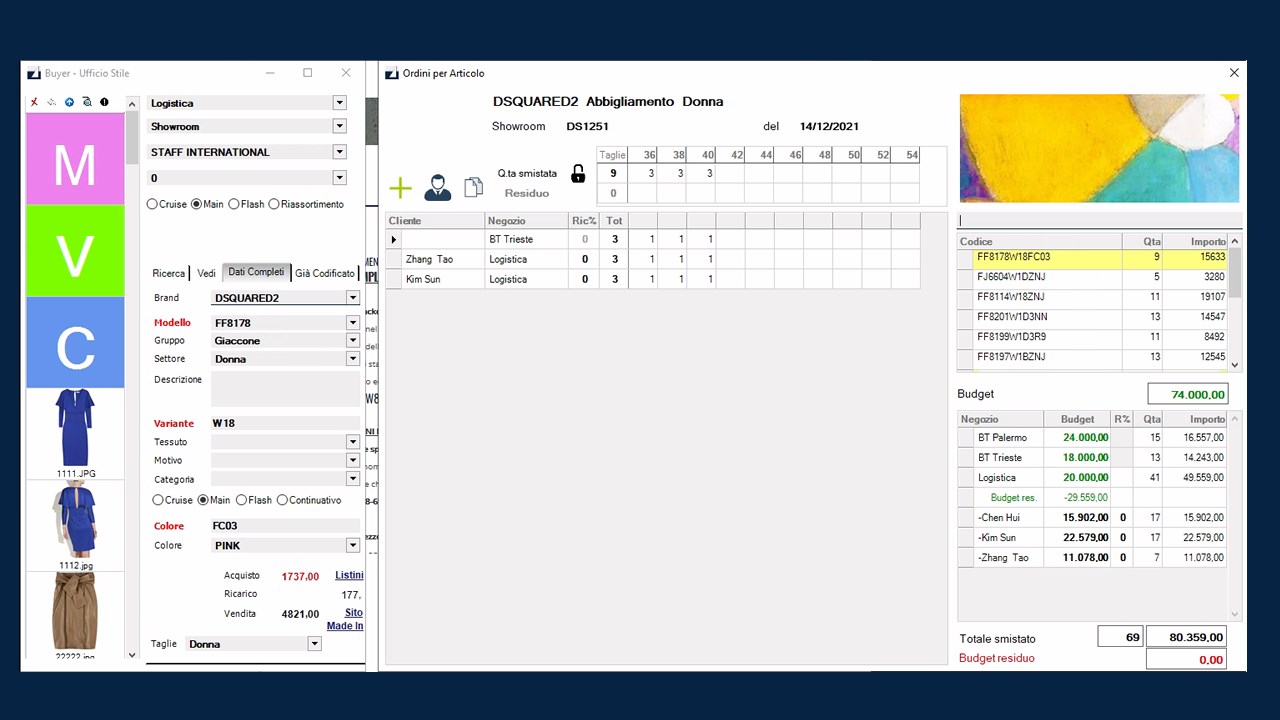The image size is (1280, 720).
Task: Click the Kim Sun customer row
Action: coord(653,279)
